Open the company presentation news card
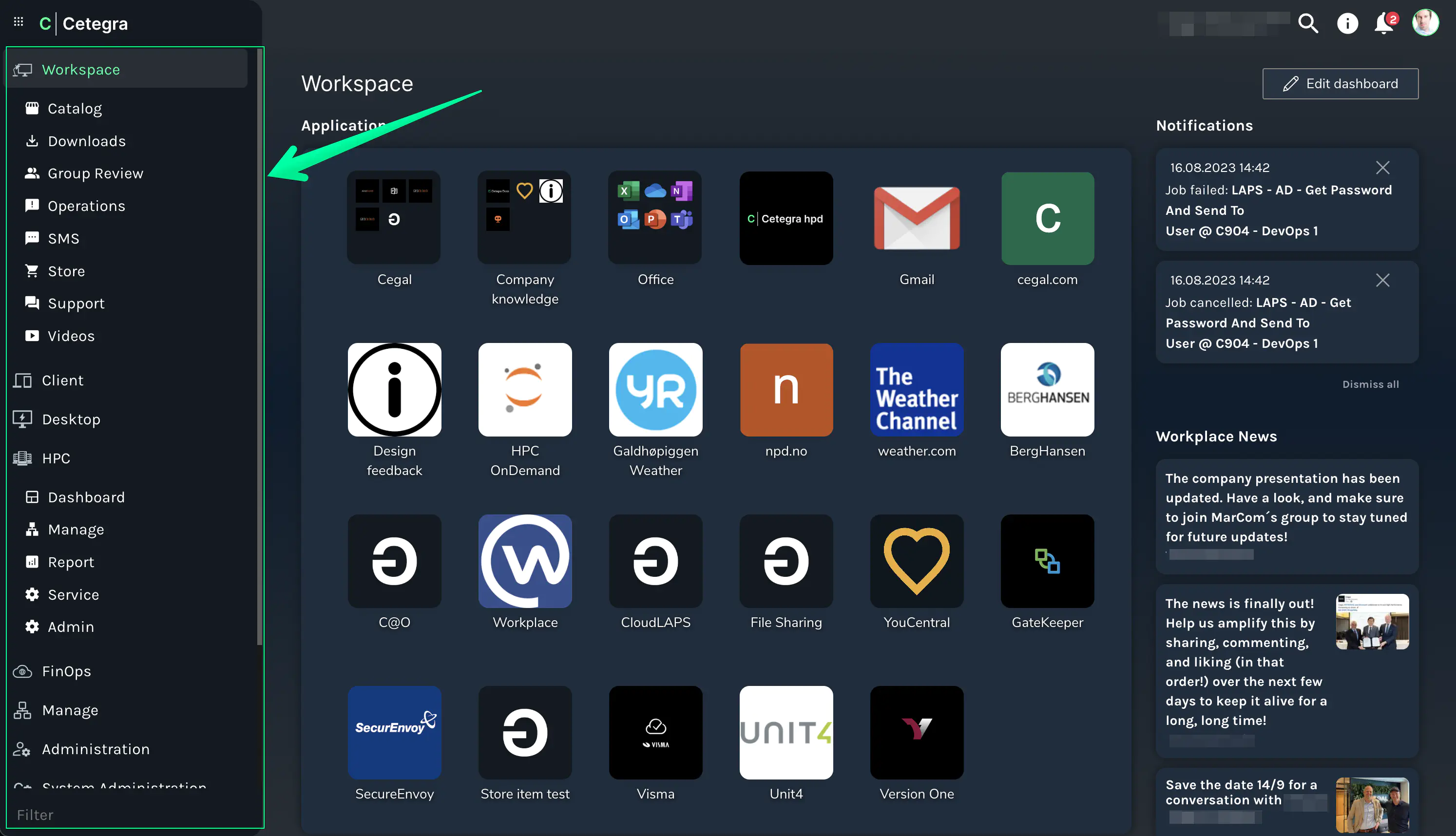This screenshot has width=1456, height=836. pyautogui.click(x=1286, y=517)
